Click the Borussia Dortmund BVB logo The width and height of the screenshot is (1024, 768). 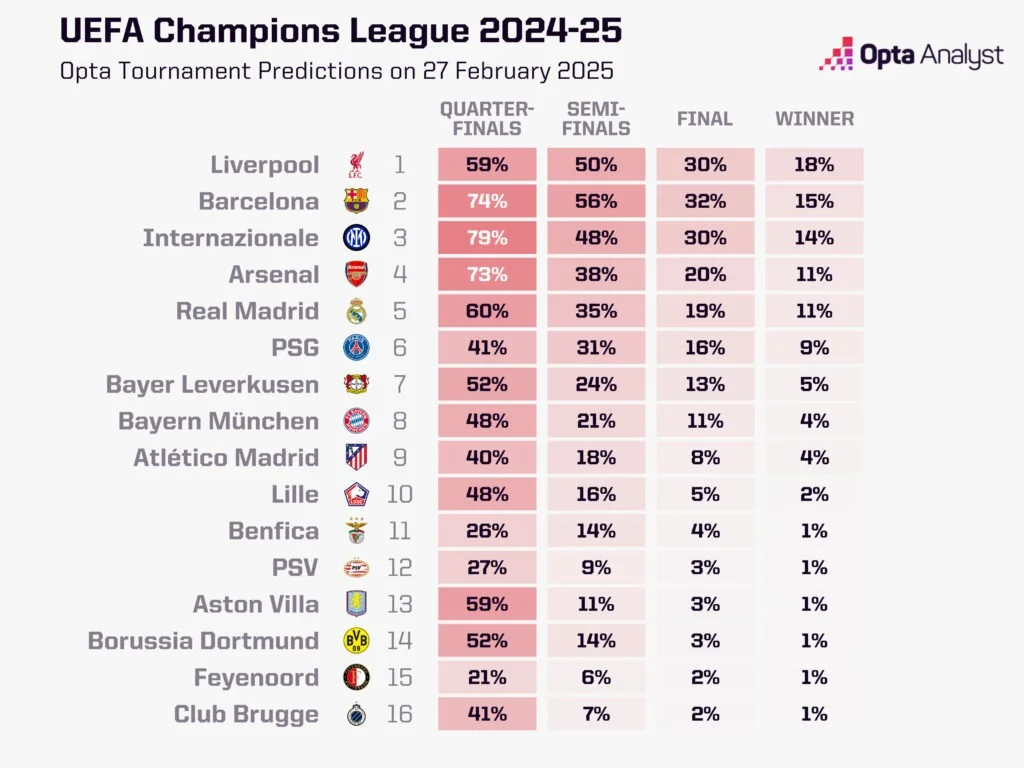coord(356,641)
